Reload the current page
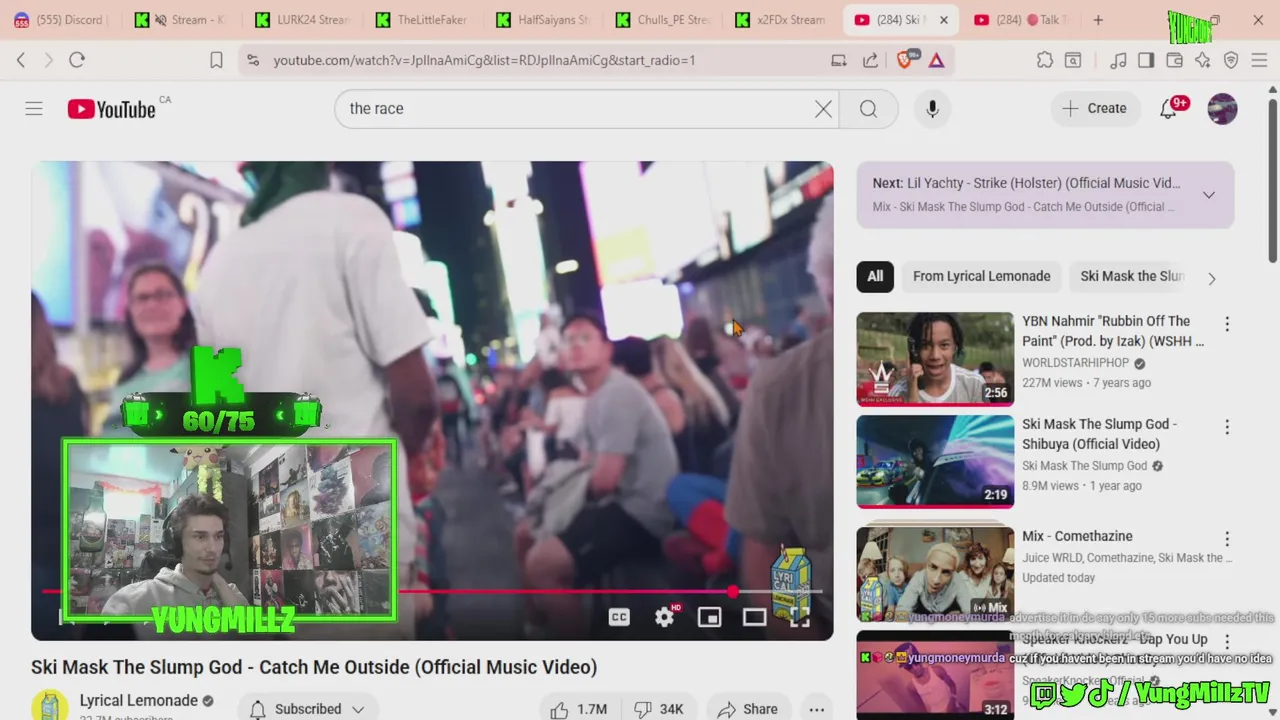This screenshot has width=1280, height=720. (x=77, y=60)
